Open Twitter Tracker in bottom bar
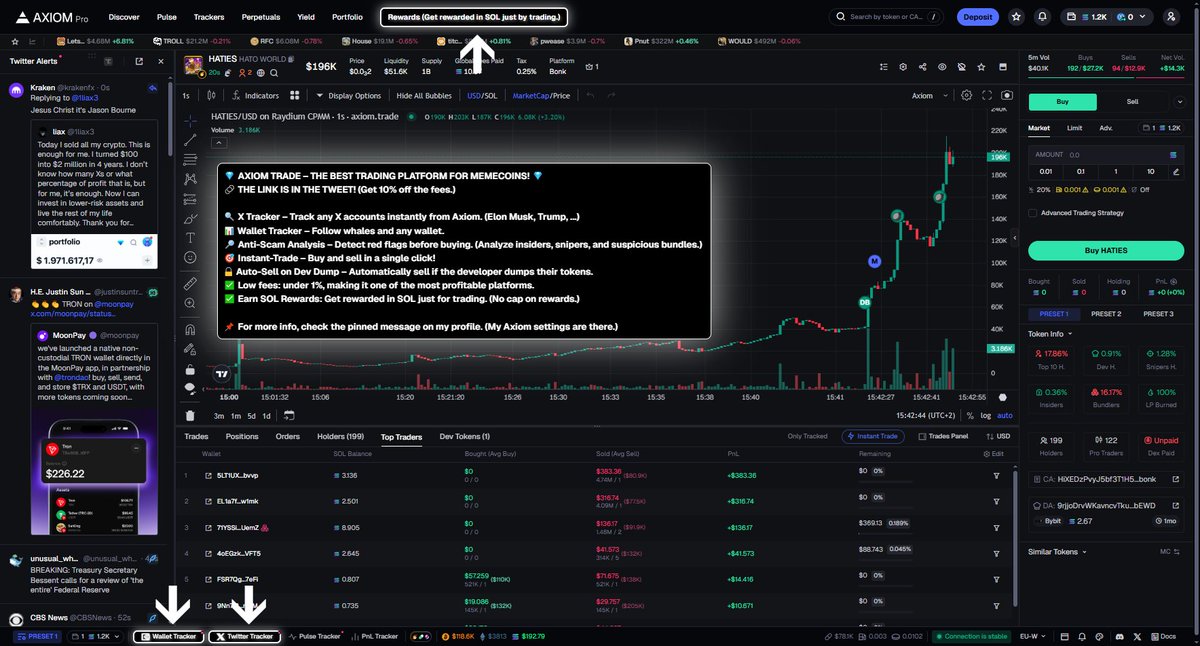 pos(244,636)
